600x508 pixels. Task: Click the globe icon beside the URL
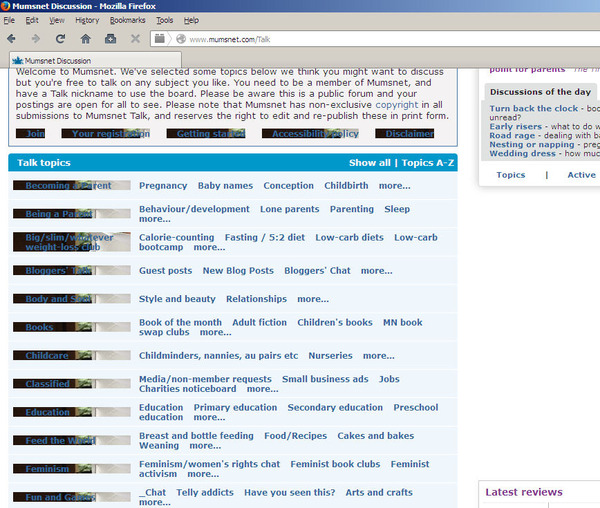(x=181, y=39)
